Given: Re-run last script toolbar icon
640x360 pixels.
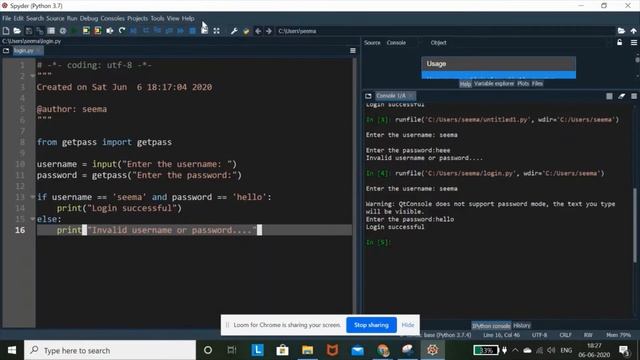Looking at the screenshot, I should (122, 31).
